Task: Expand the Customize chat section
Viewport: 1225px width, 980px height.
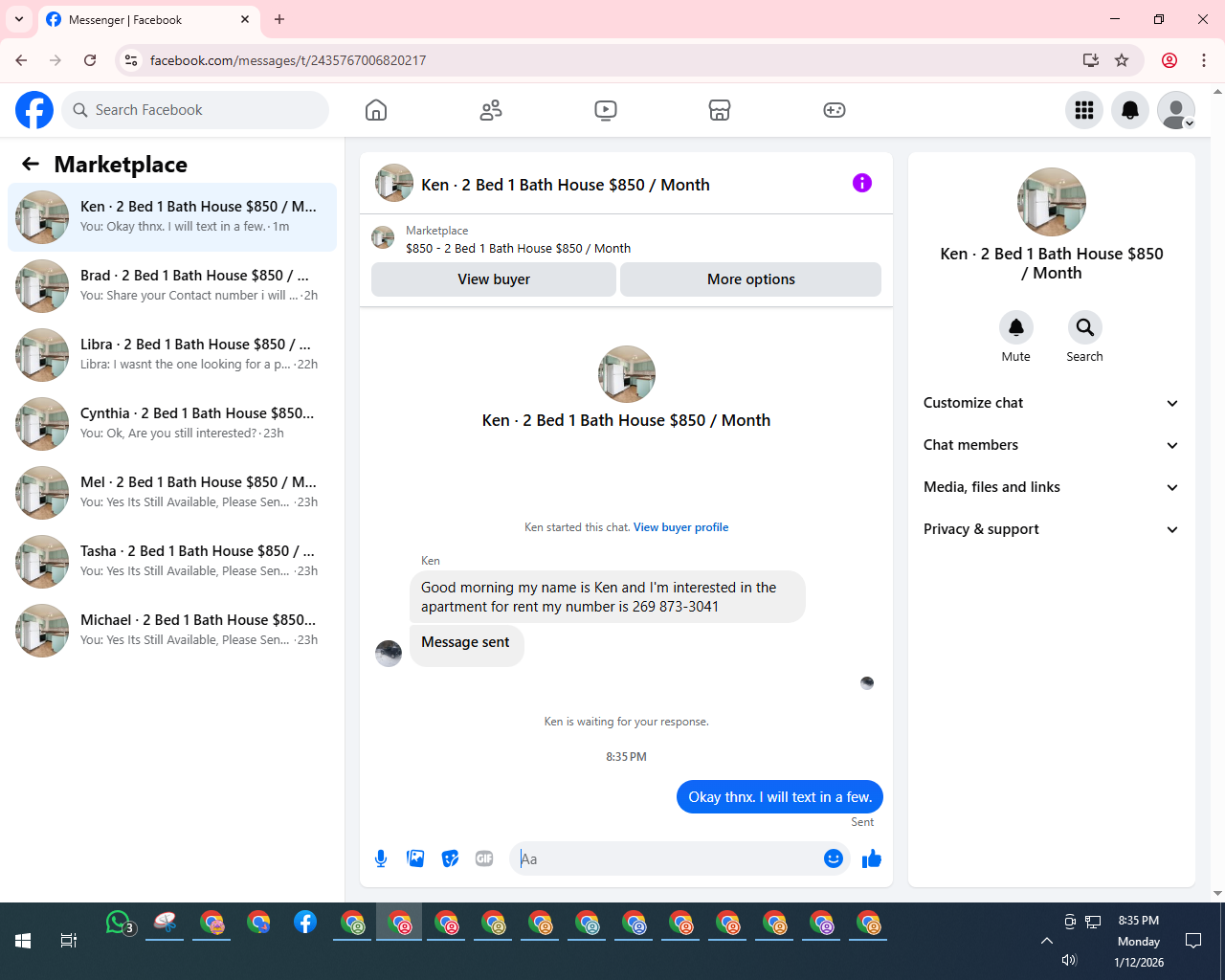Action: 1051,403
